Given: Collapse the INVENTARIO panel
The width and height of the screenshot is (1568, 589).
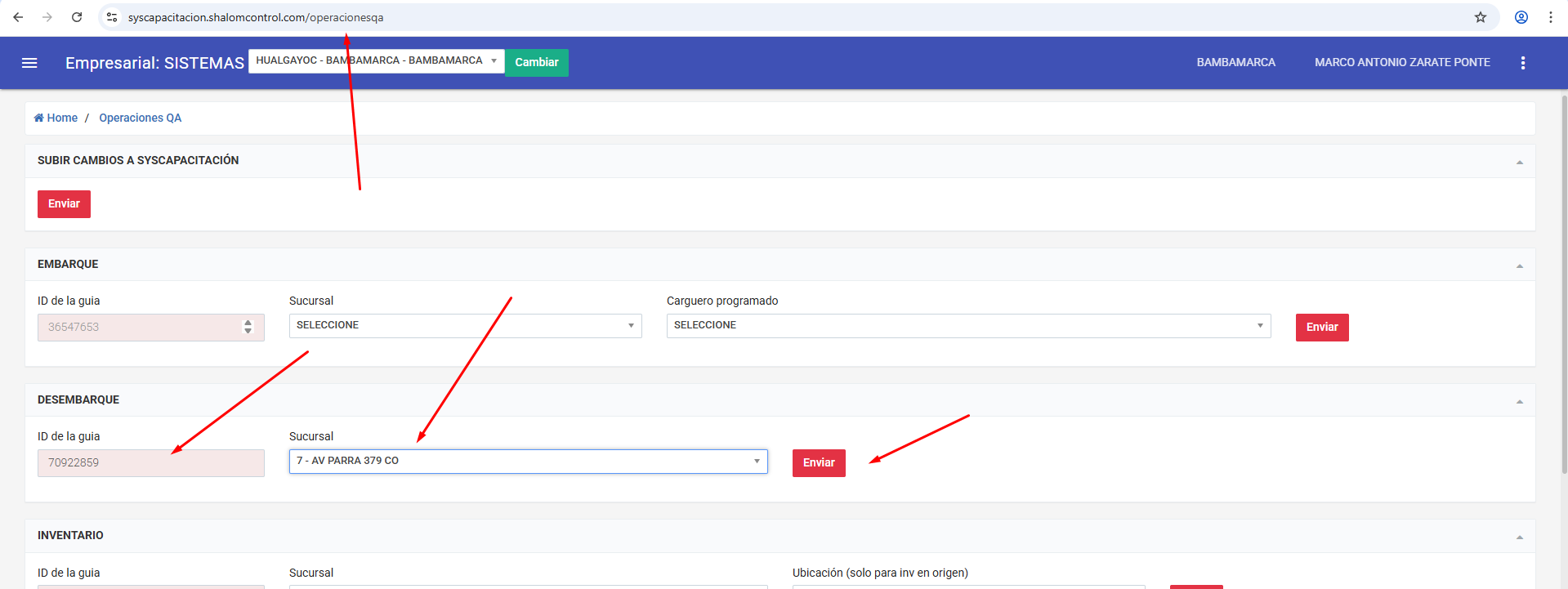Looking at the screenshot, I should click(x=1519, y=537).
